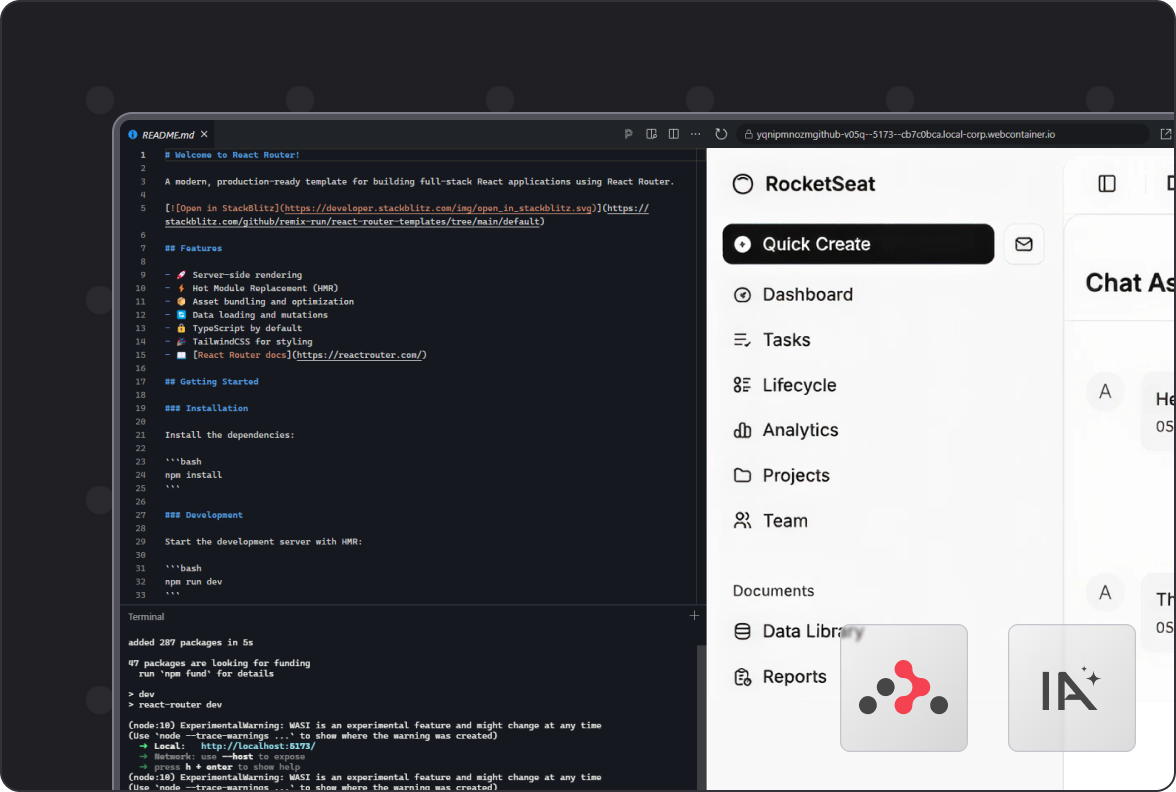Select the README.md tab
Viewport: 1176px width, 792px height.
pos(167,134)
